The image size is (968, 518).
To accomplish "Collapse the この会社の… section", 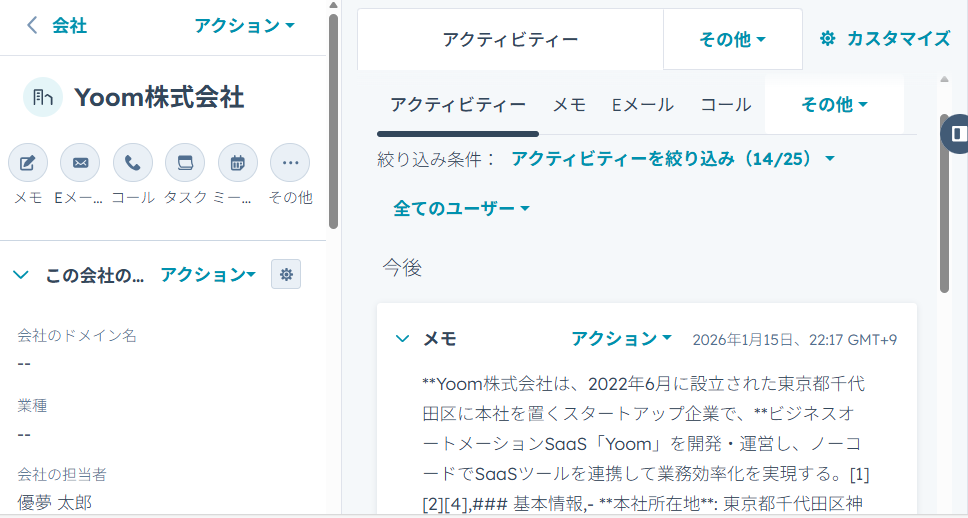I will point(21,275).
